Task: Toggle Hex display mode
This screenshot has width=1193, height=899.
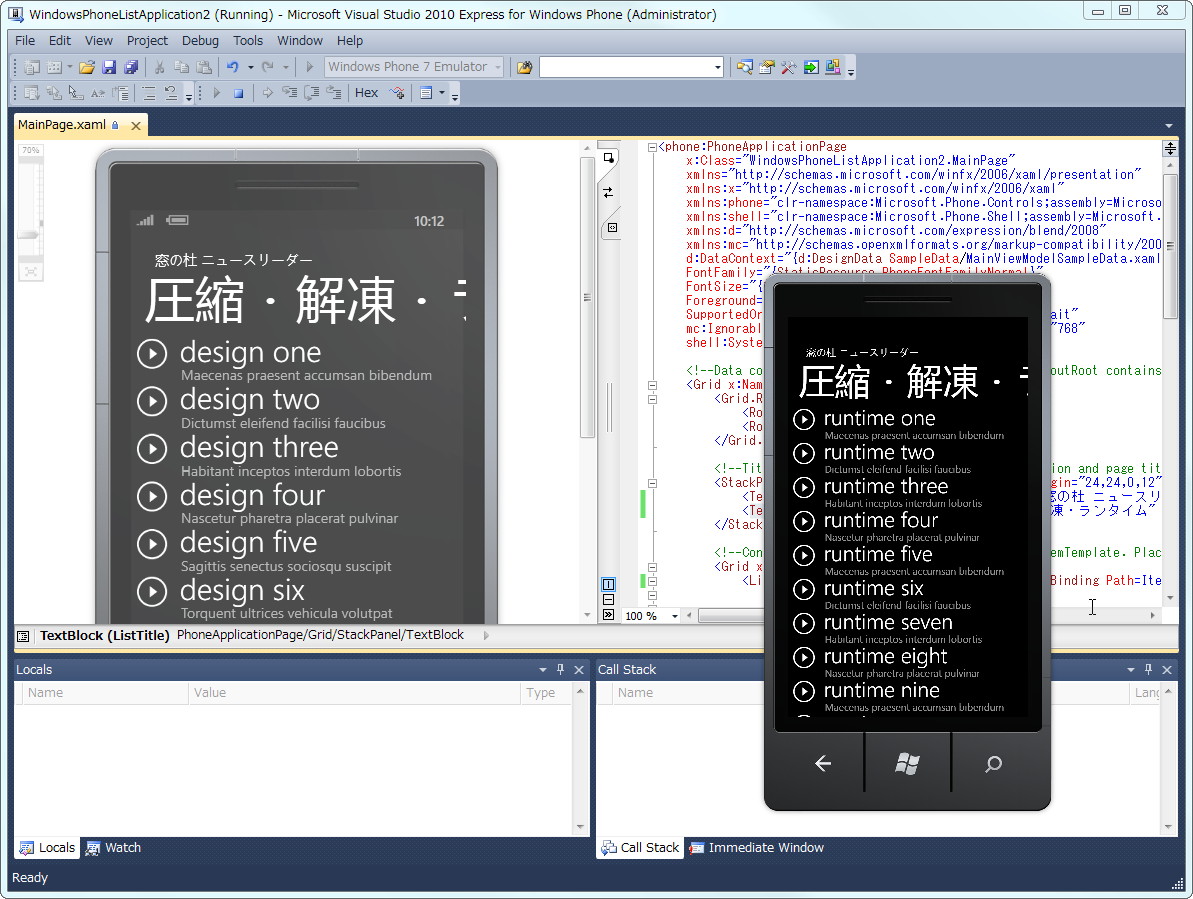Action: pyautogui.click(x=366, y=93)
